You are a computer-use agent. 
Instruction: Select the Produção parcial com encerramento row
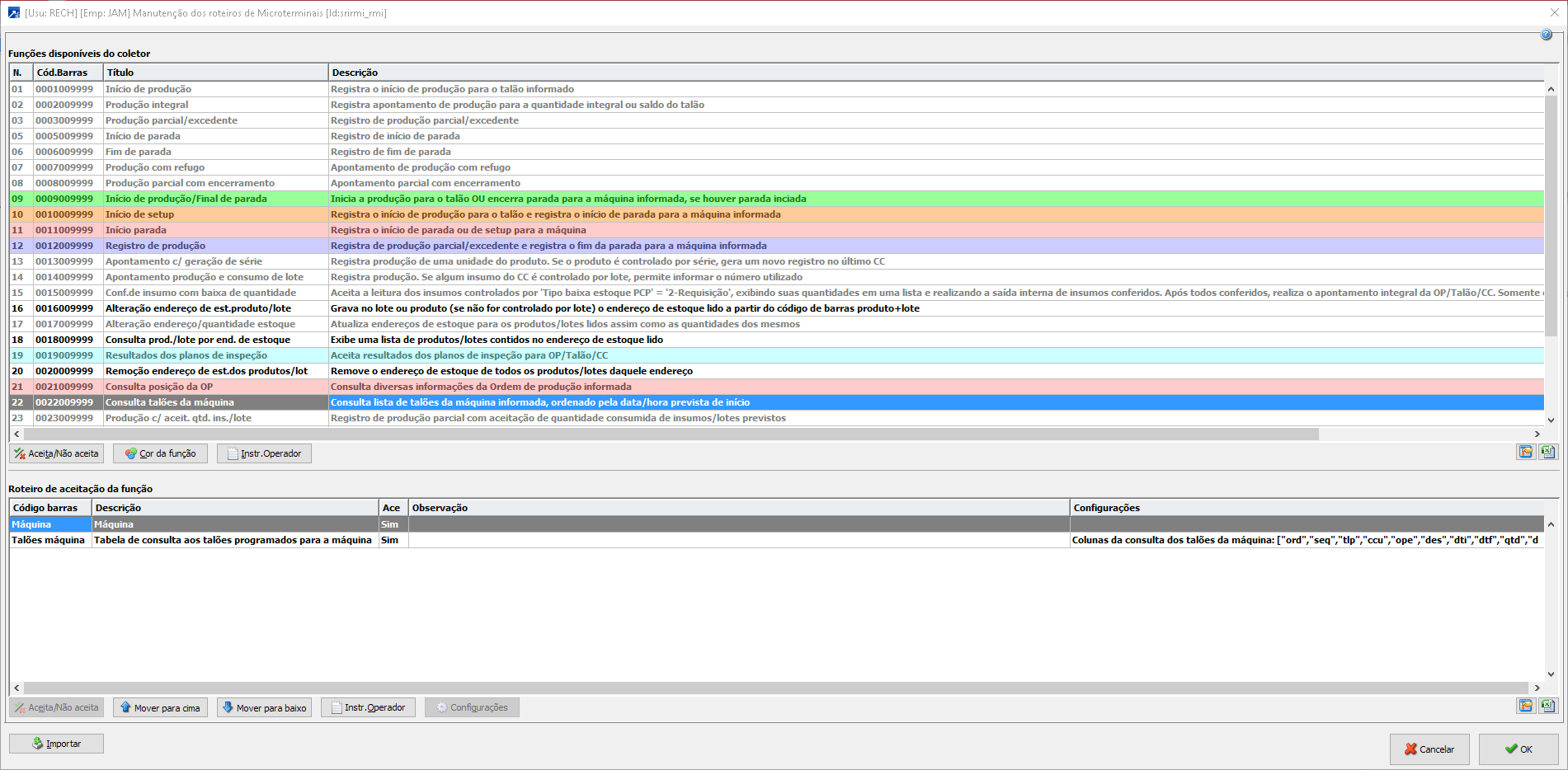pos(777,183)
